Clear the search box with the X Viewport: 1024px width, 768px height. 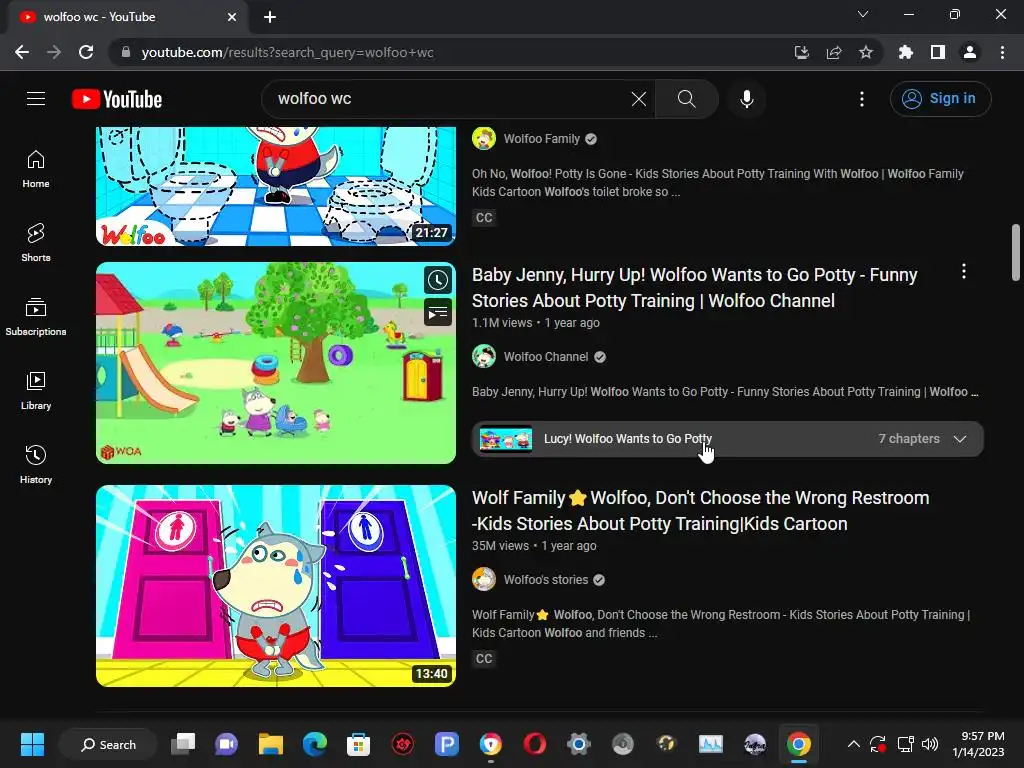pos(639,99)
